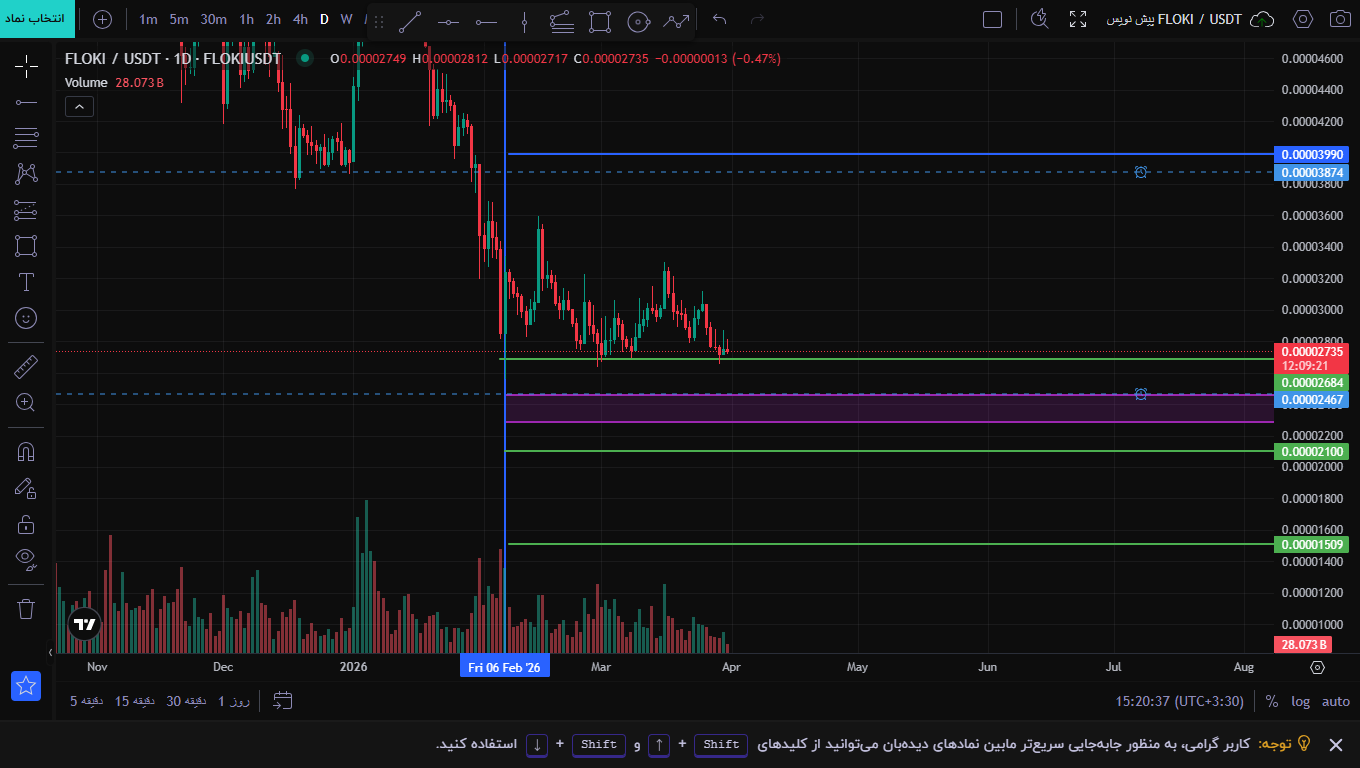Click the انتخاب نماد symbol selection button
Screen dimensions: 1360x768
point(37,19)
